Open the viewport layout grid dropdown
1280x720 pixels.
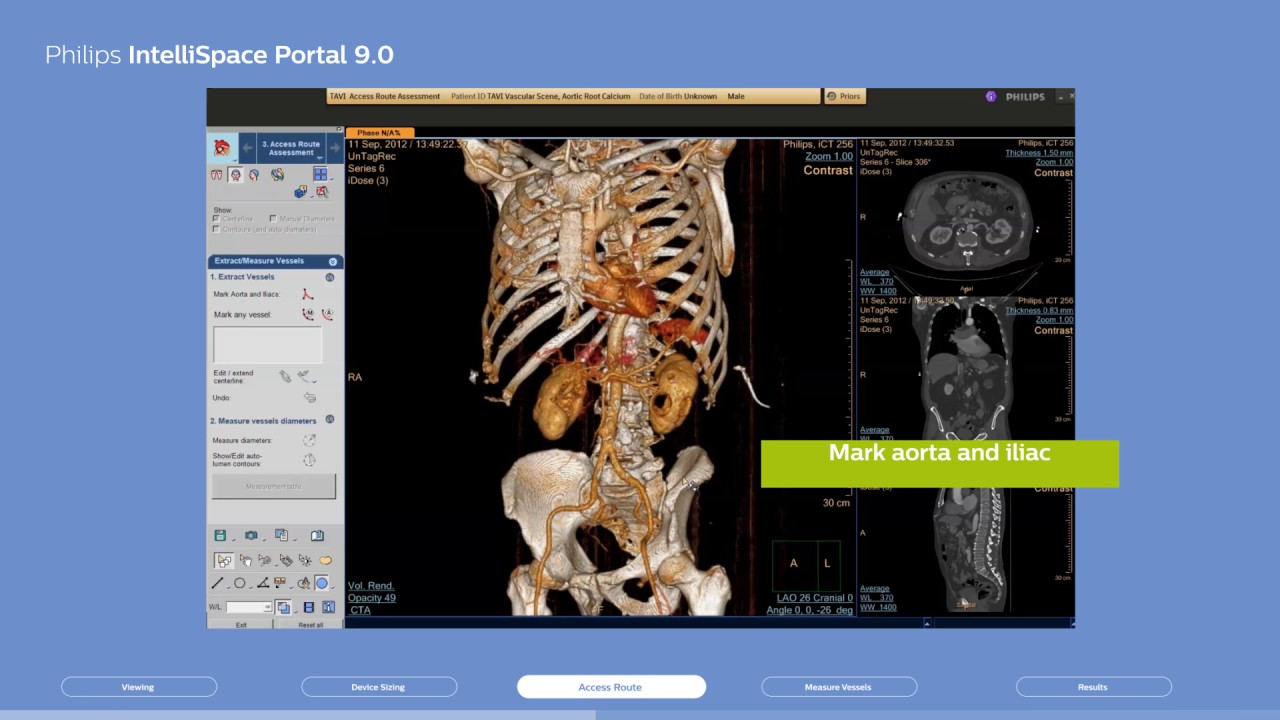pyautogui.click(x=322, y=174)
